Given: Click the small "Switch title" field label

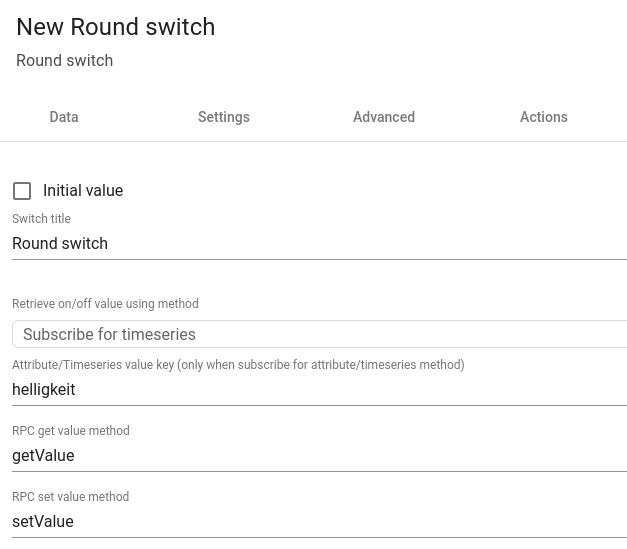Looking at the screenshot, I should [x=41, y=219].
